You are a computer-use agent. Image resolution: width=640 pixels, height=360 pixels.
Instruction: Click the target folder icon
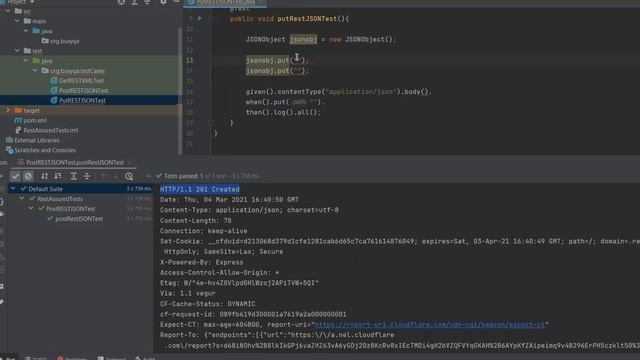click(18, 110)
